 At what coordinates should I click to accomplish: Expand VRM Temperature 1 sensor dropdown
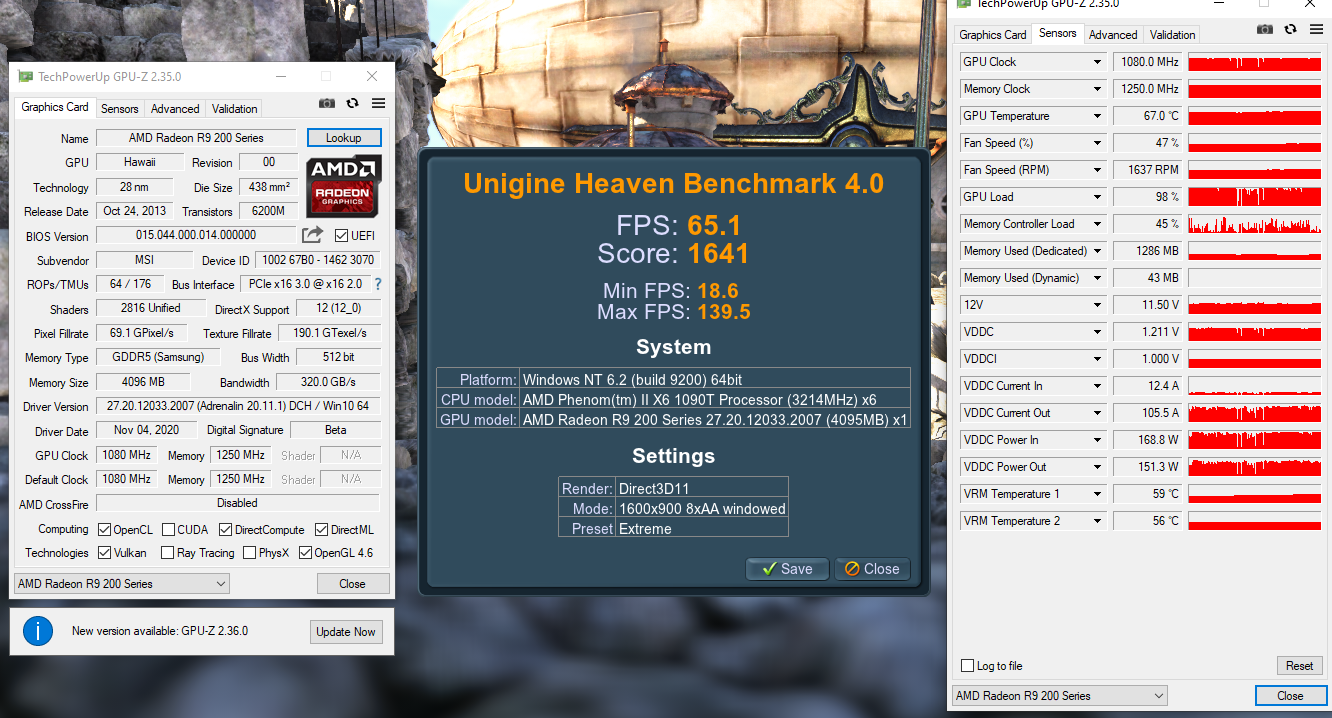point(1097,494)
